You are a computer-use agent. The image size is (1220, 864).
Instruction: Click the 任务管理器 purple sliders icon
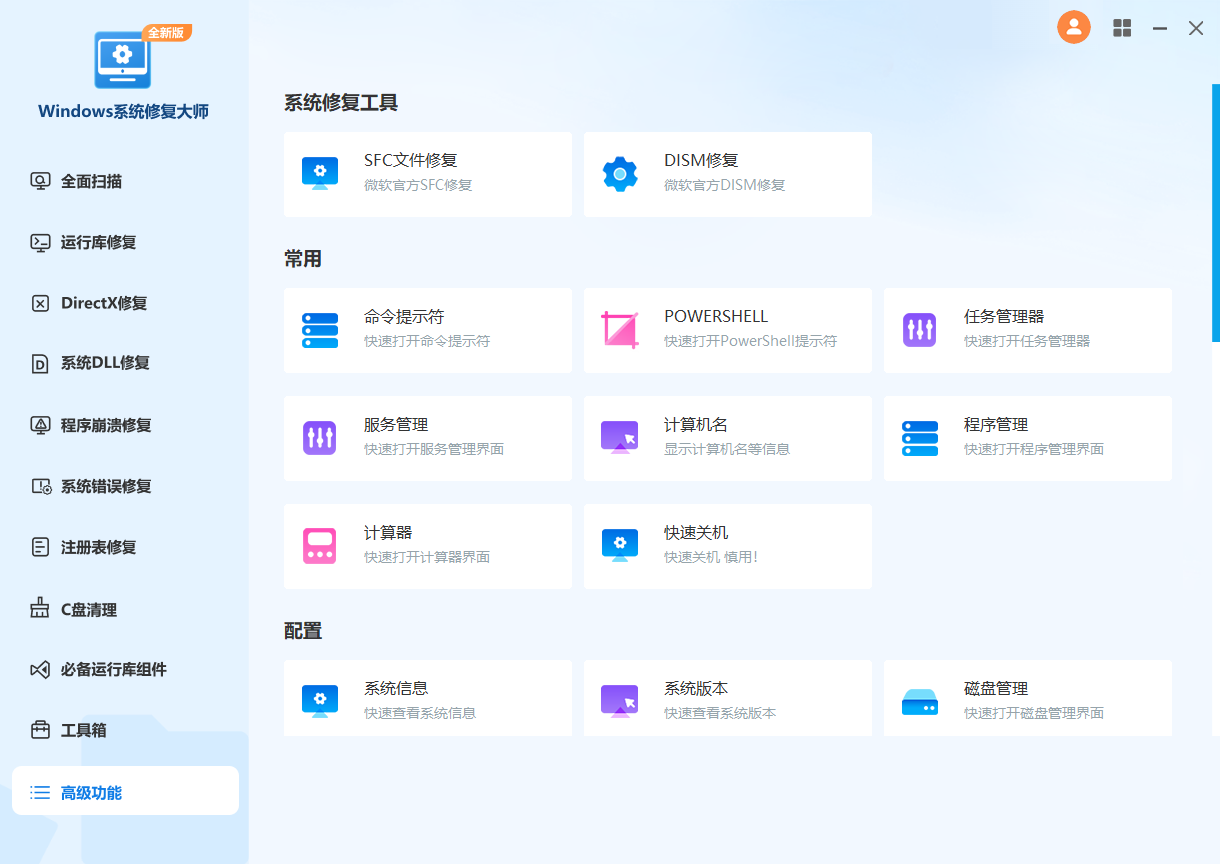920,330
